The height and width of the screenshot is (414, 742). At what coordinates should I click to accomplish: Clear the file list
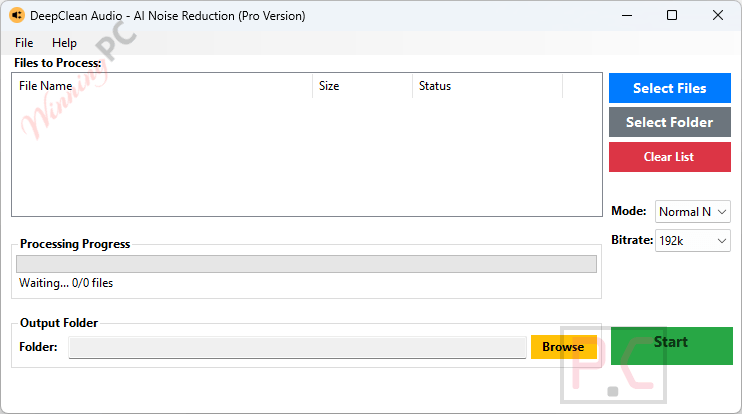coord(670,157)
